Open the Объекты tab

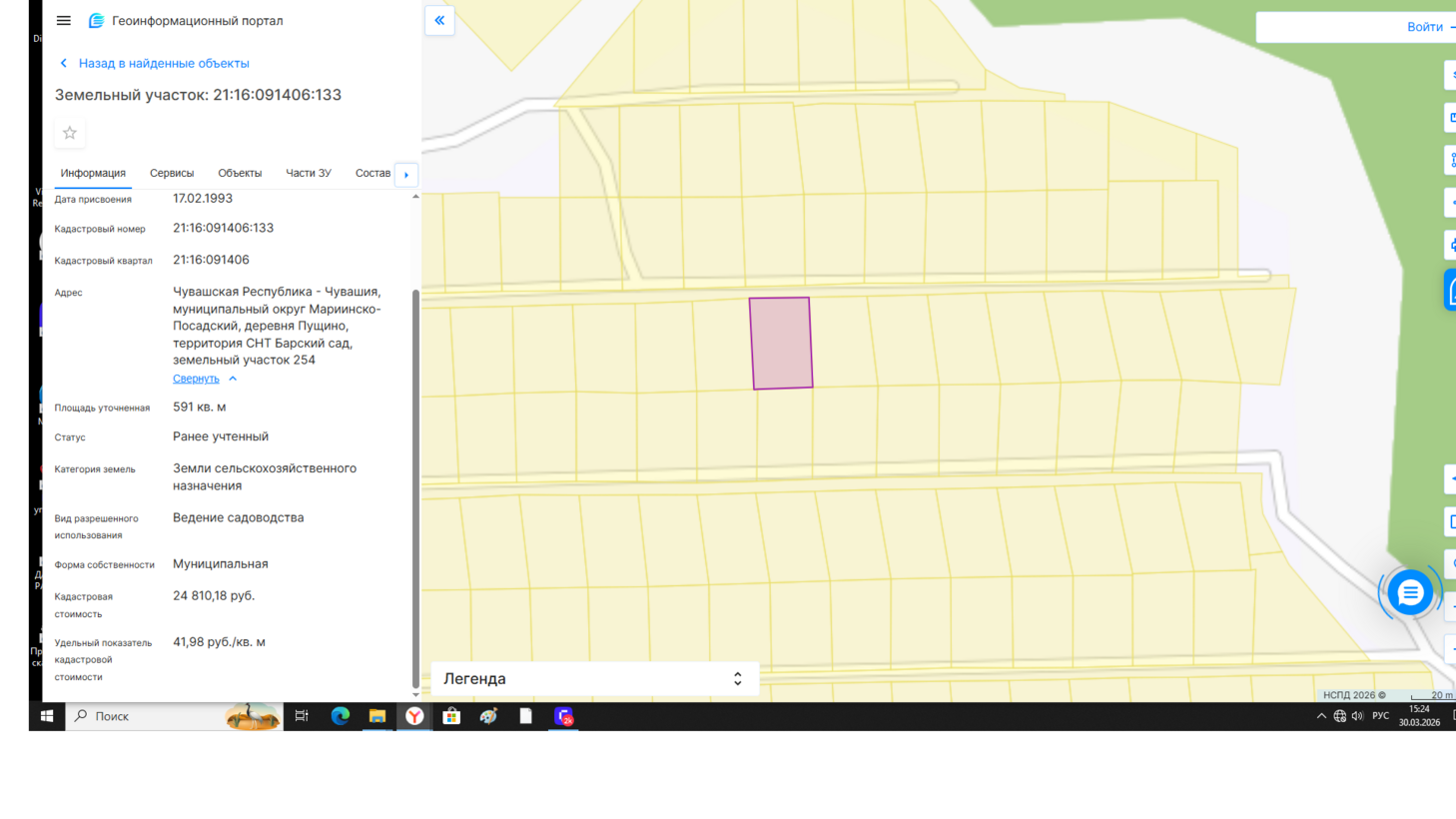tap(240, 174)
